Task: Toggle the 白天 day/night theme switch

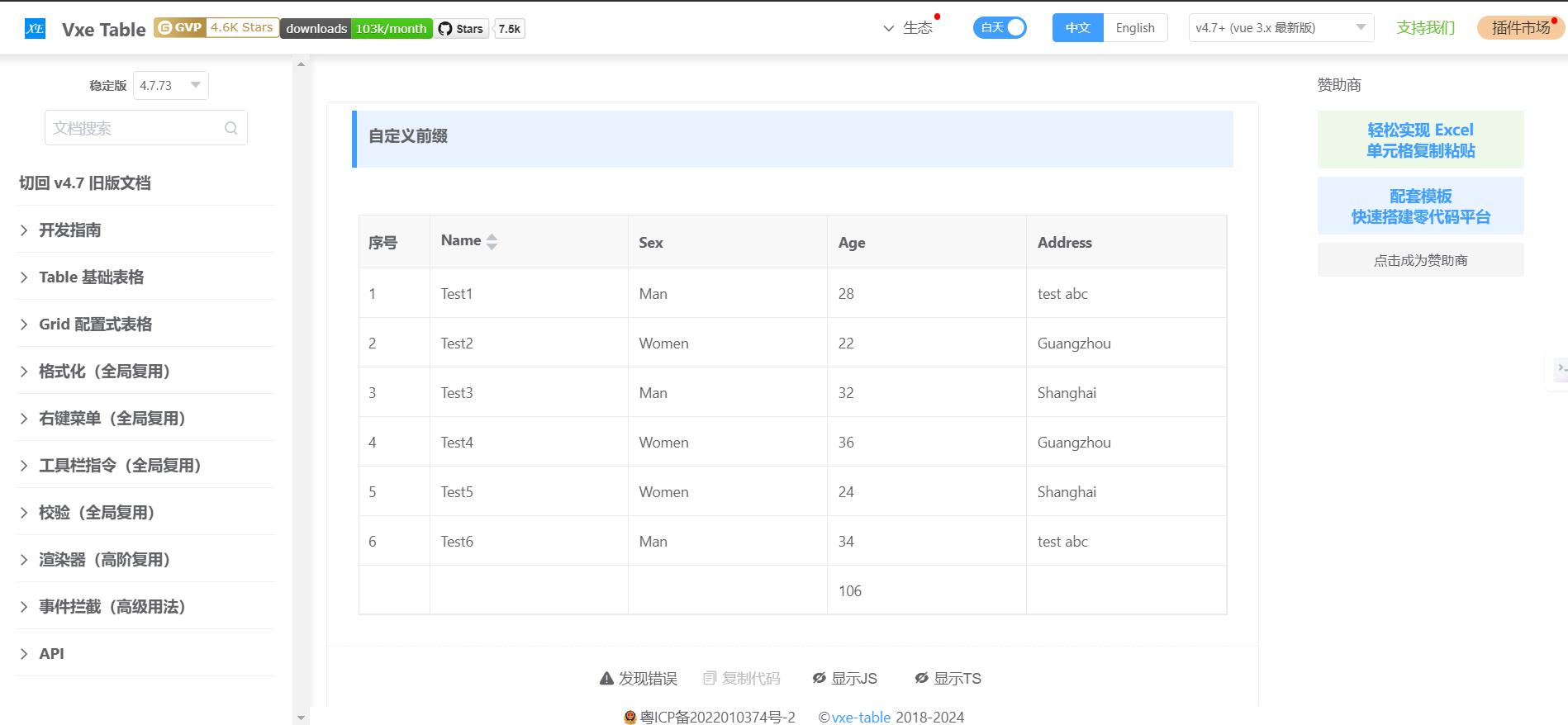Action: pyautogui.click(x=1000, y=28)
